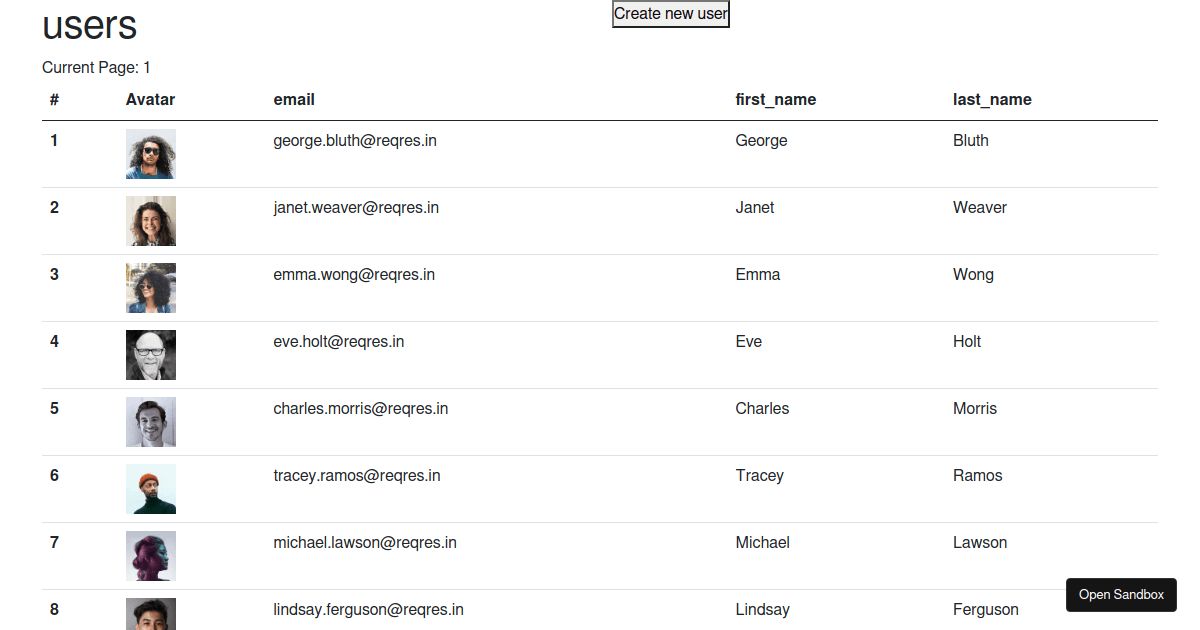
Task: Click the janet.weaver@reqres.in email
Action: [x=356, y=208]
